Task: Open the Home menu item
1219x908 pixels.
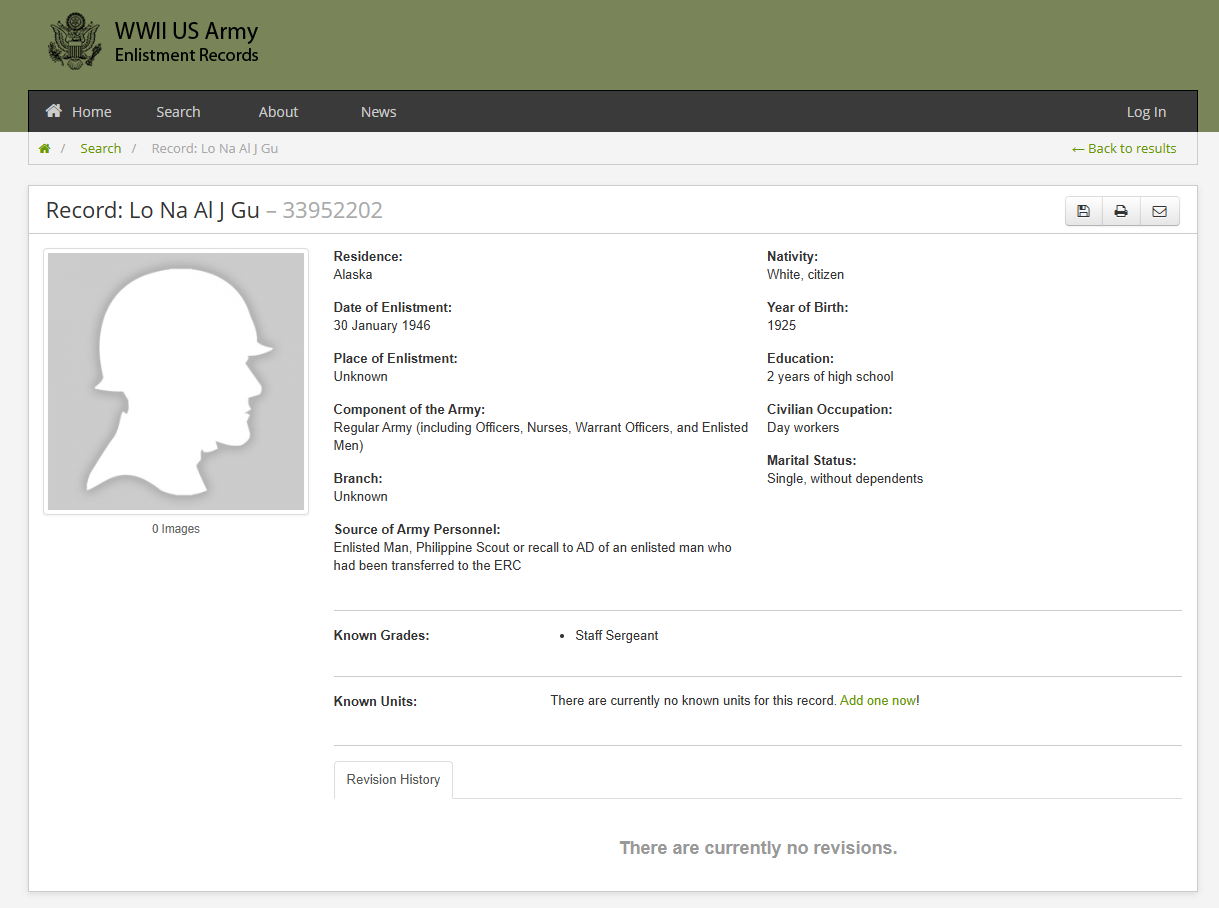Action: [91, 112]
